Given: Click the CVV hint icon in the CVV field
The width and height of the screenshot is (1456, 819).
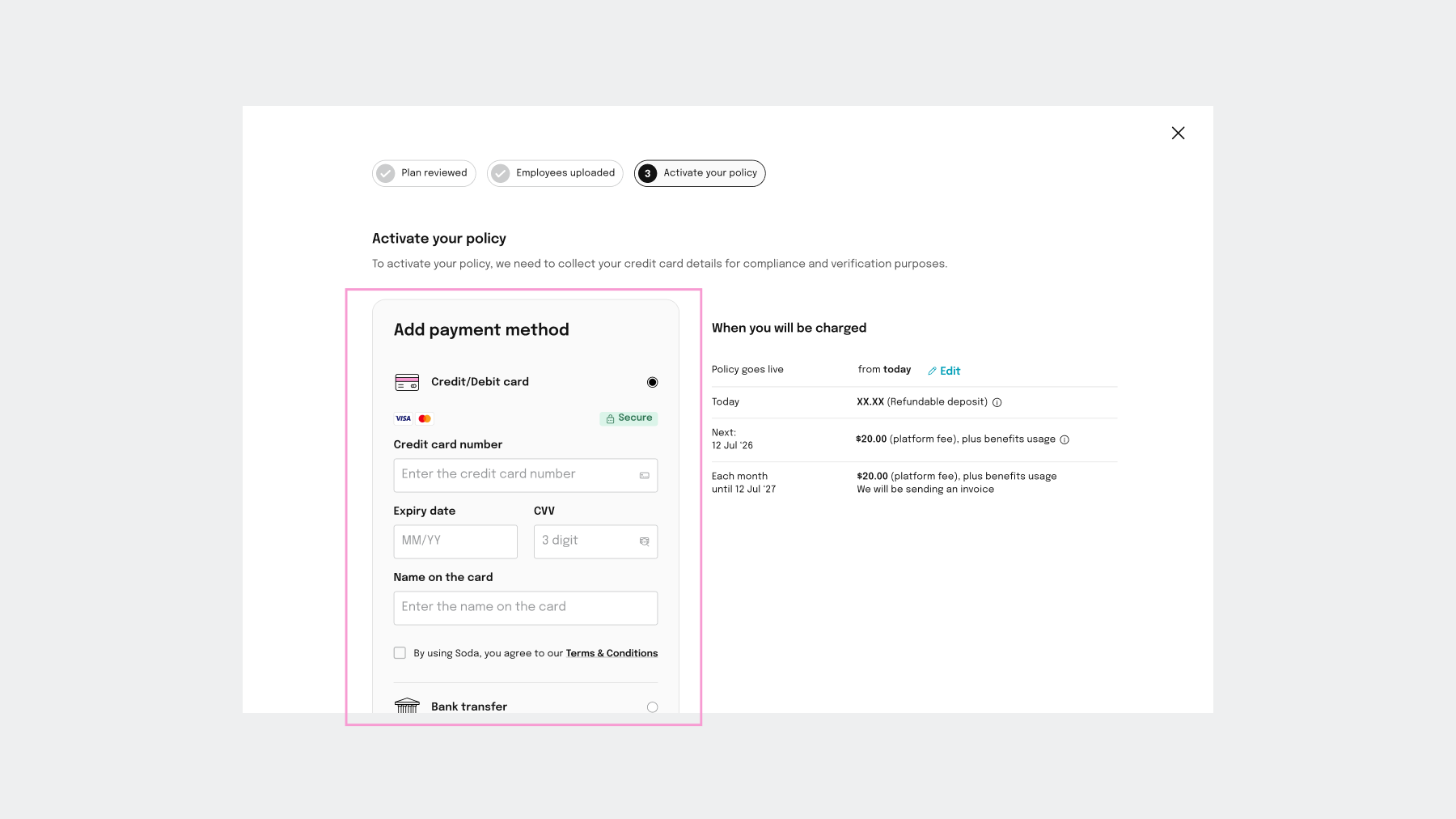Looking at the screenshot, I should [644, 541].
